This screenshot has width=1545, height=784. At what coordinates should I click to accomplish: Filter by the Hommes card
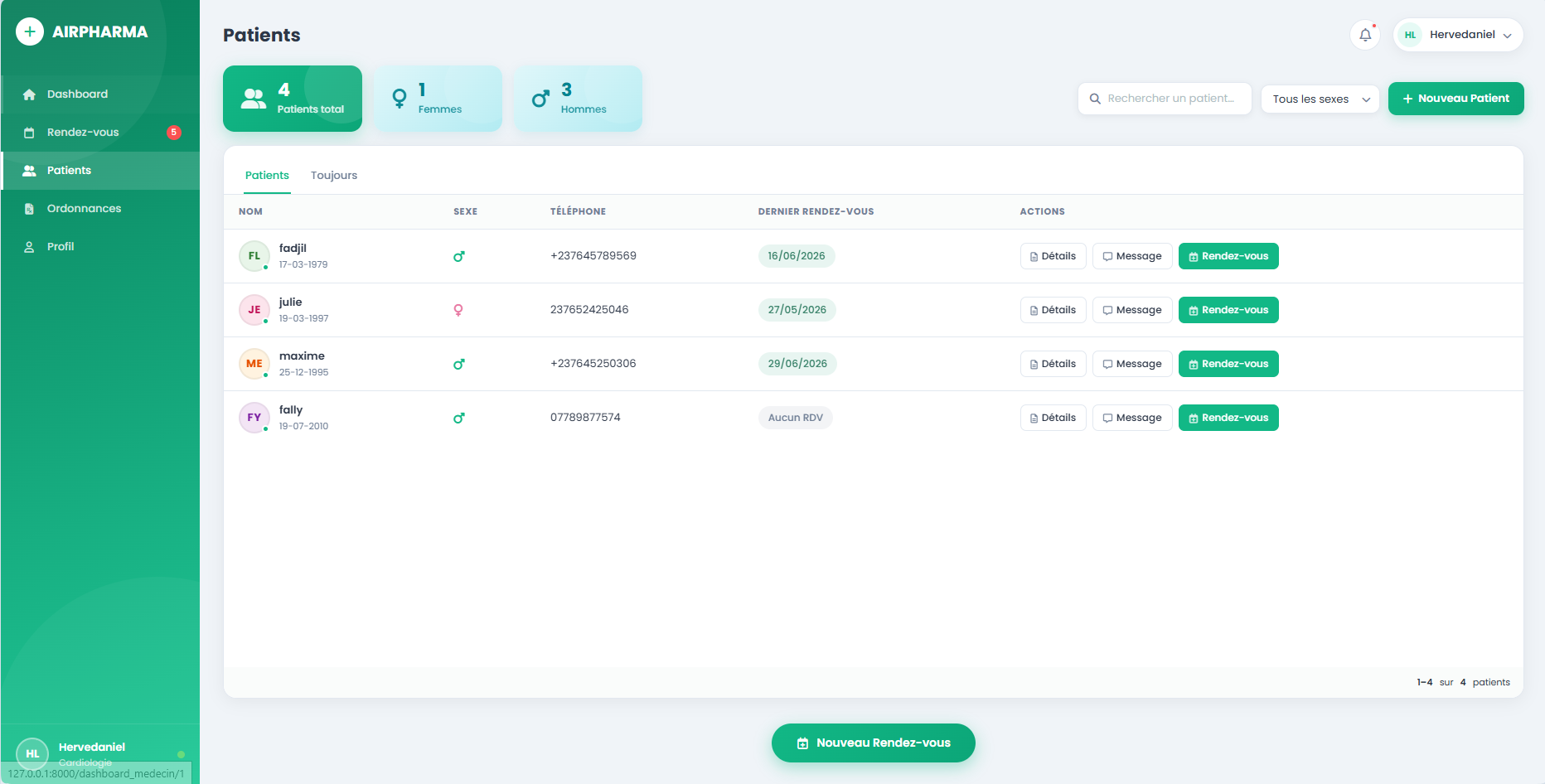(x=578, y=99)
